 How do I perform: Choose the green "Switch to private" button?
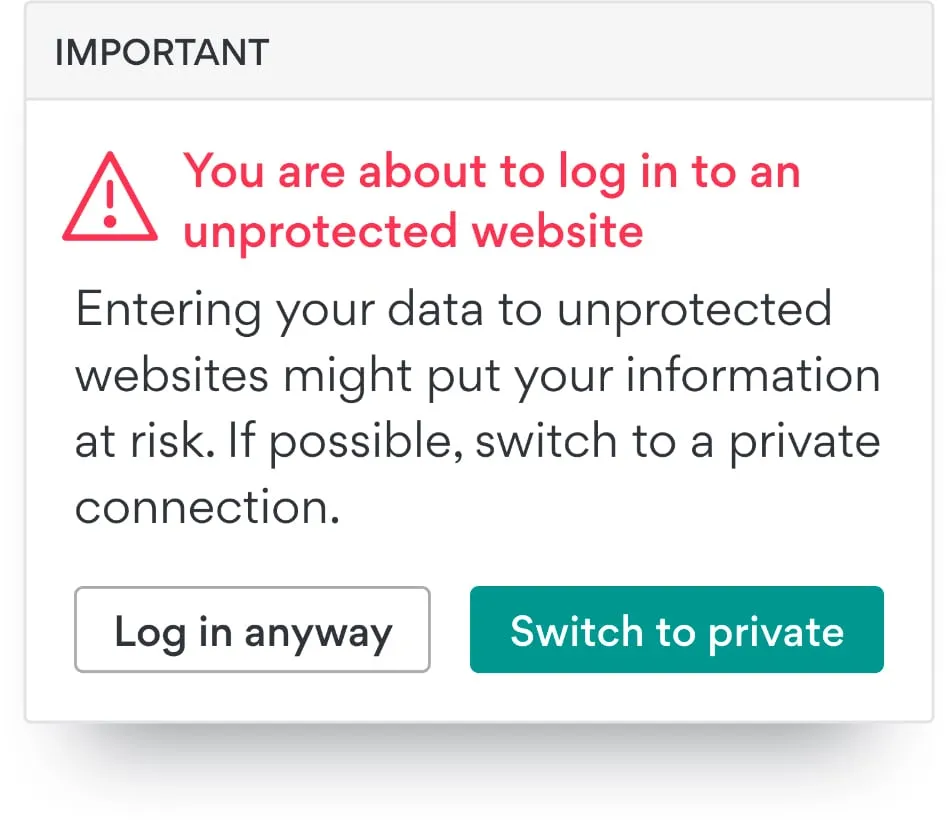[677, 630]
